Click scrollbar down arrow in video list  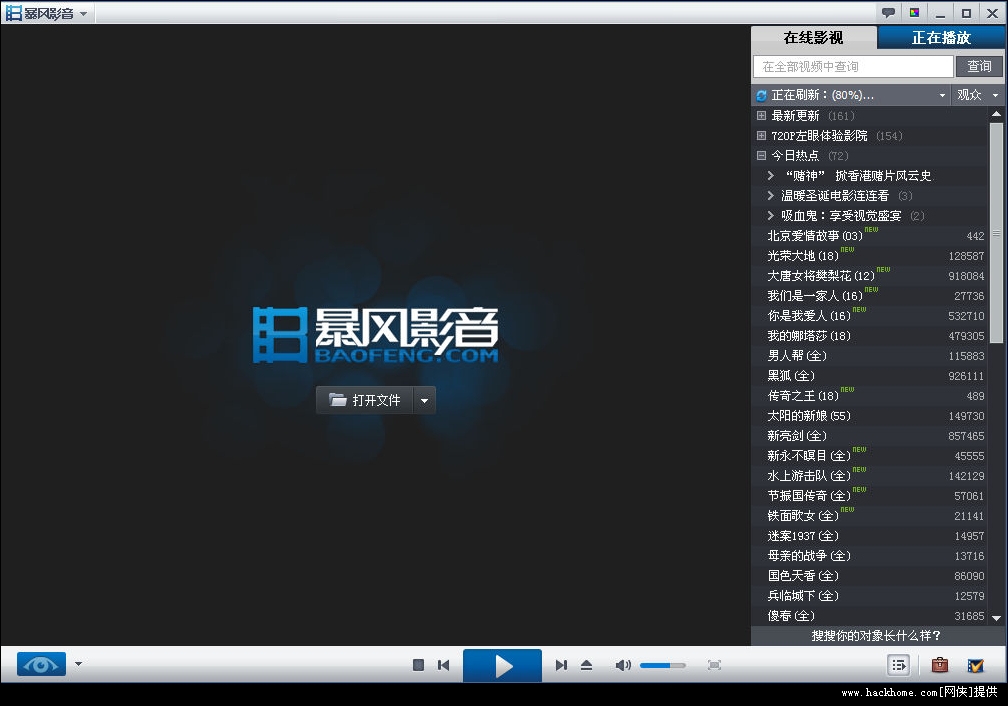coord(996,619)
